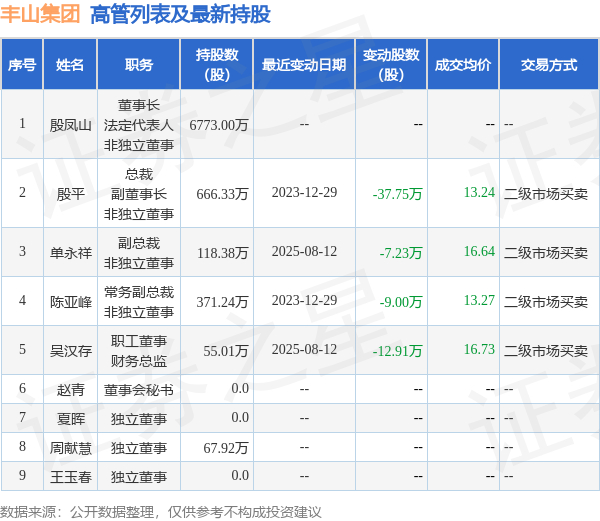Click the 常务副总裁 role text
This screenshot has height=521, width=600.
[x=139, y=292]
